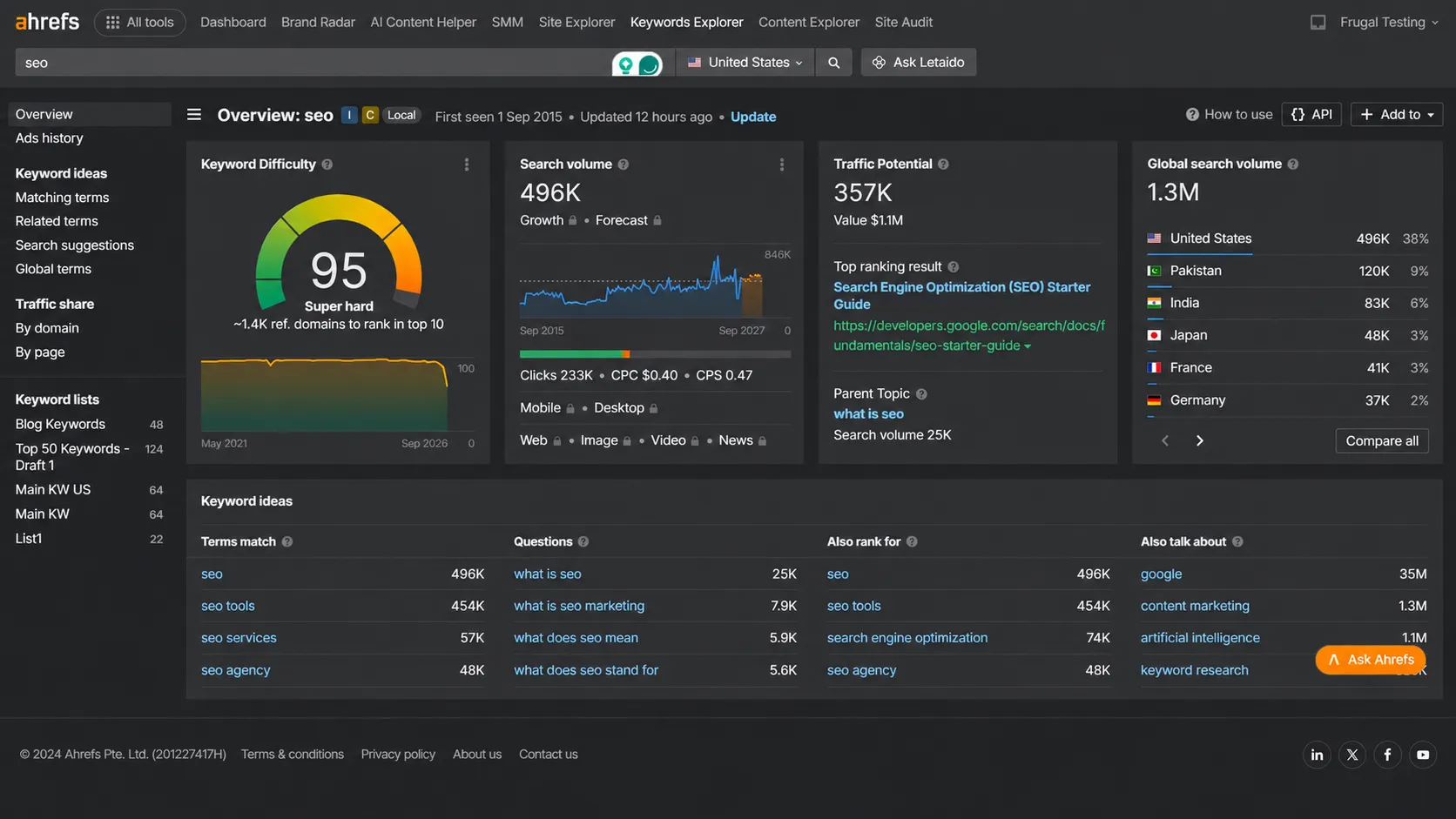The image size is (1456, 819).
Task: Click the Keyword Difficulty gauge
Action: point(339,252)
